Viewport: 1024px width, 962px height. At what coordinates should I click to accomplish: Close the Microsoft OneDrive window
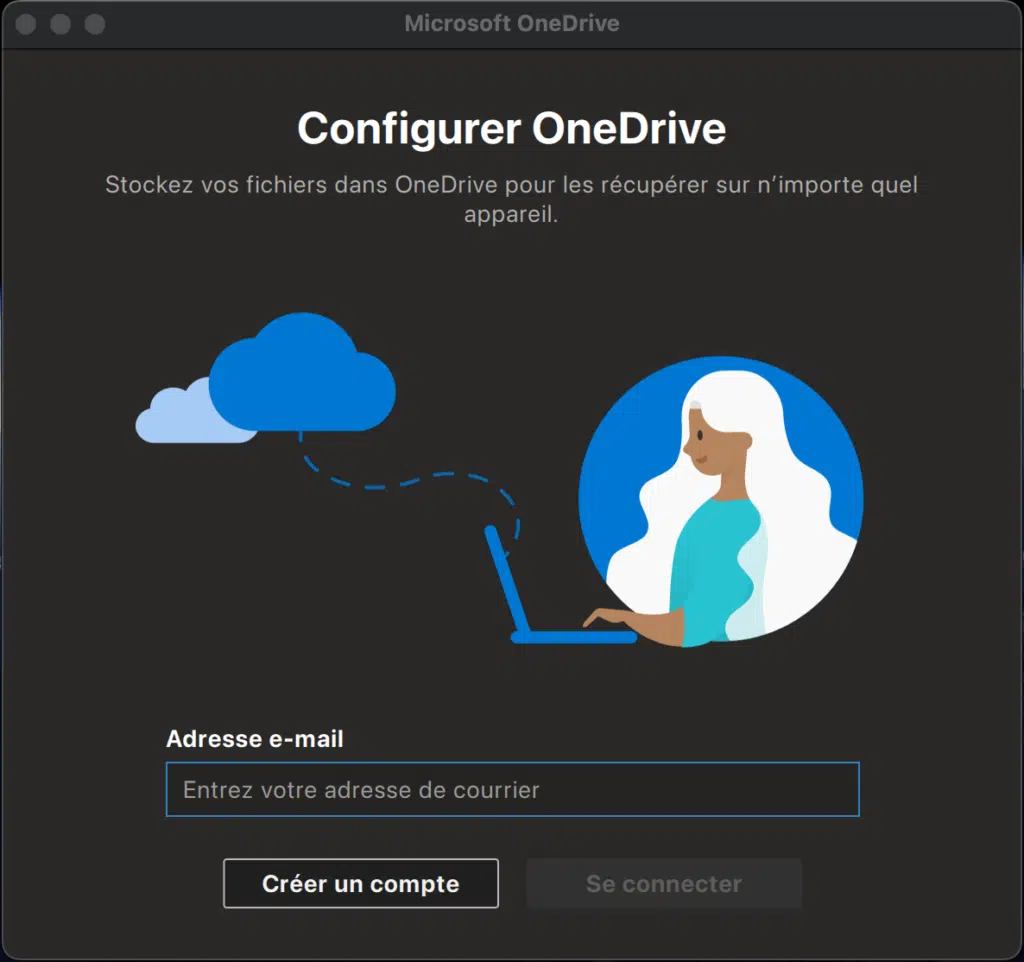26,24
